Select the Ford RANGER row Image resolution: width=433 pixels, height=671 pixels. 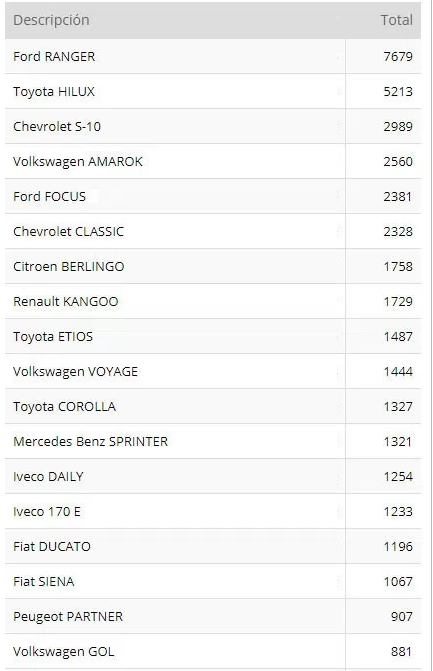pos(213,56)
